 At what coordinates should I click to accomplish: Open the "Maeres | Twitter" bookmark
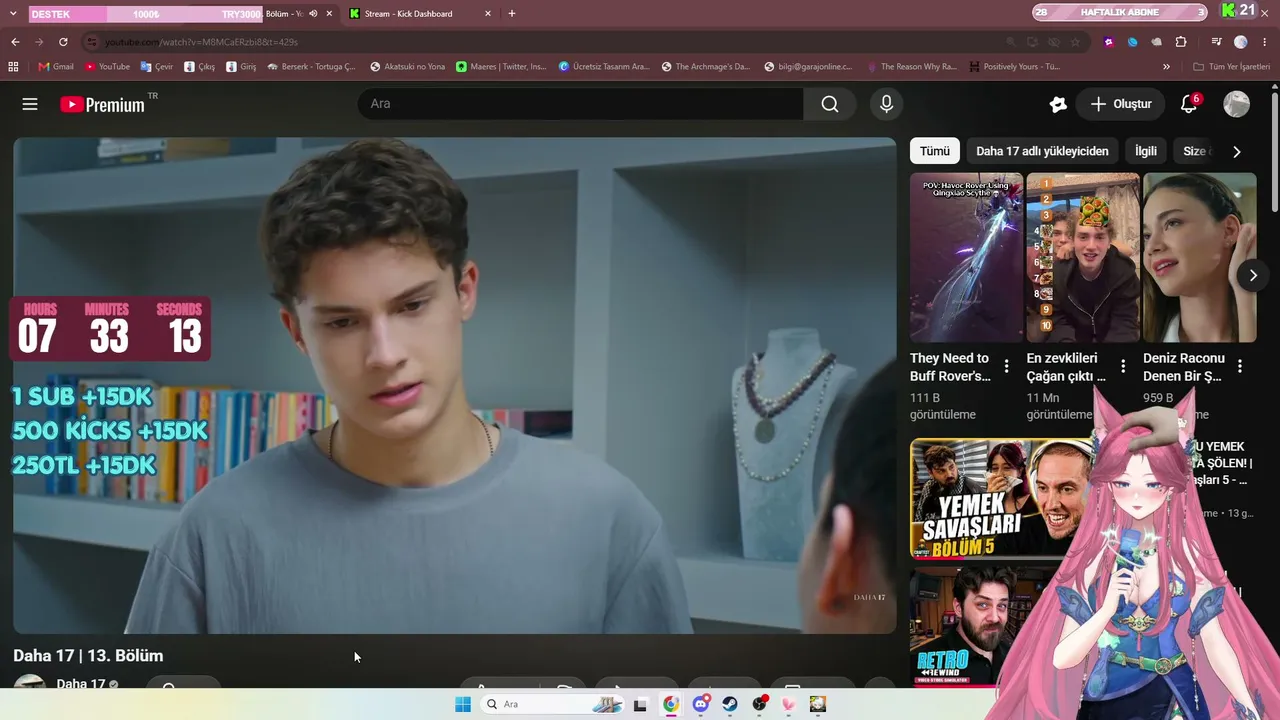coord(501,67)
